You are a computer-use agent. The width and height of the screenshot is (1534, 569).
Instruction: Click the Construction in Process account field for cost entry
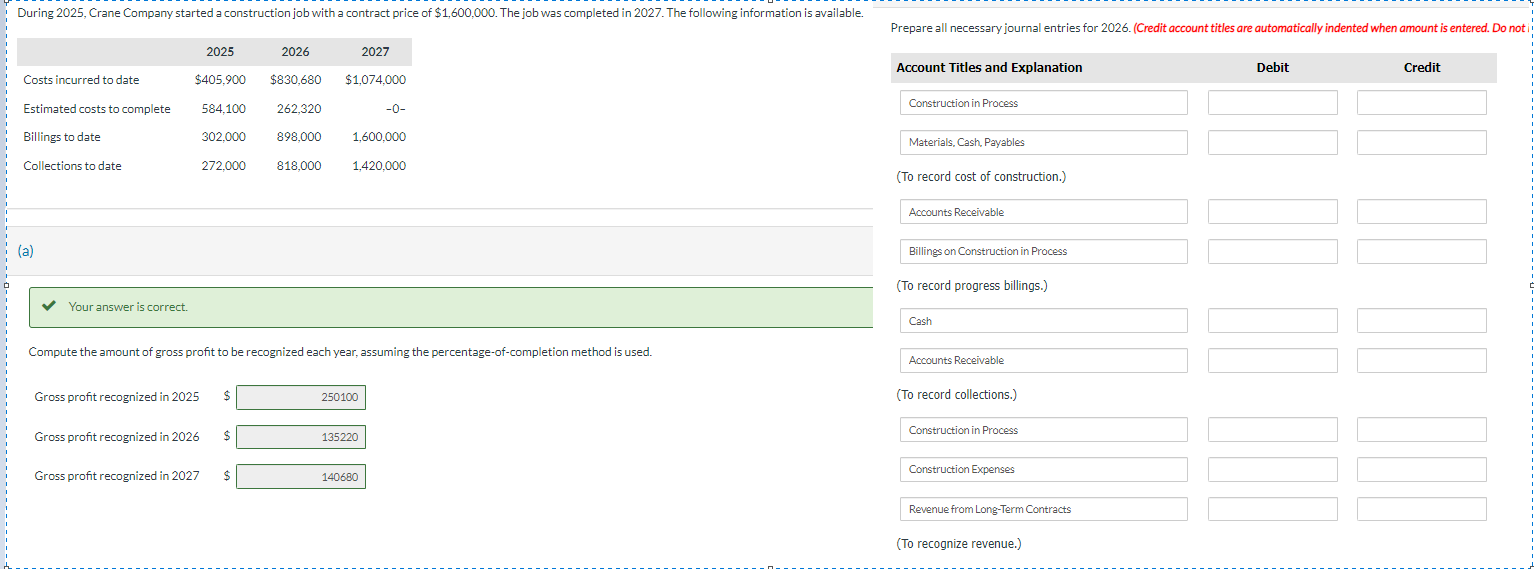pyautogui.click(x=1043, y=103)
